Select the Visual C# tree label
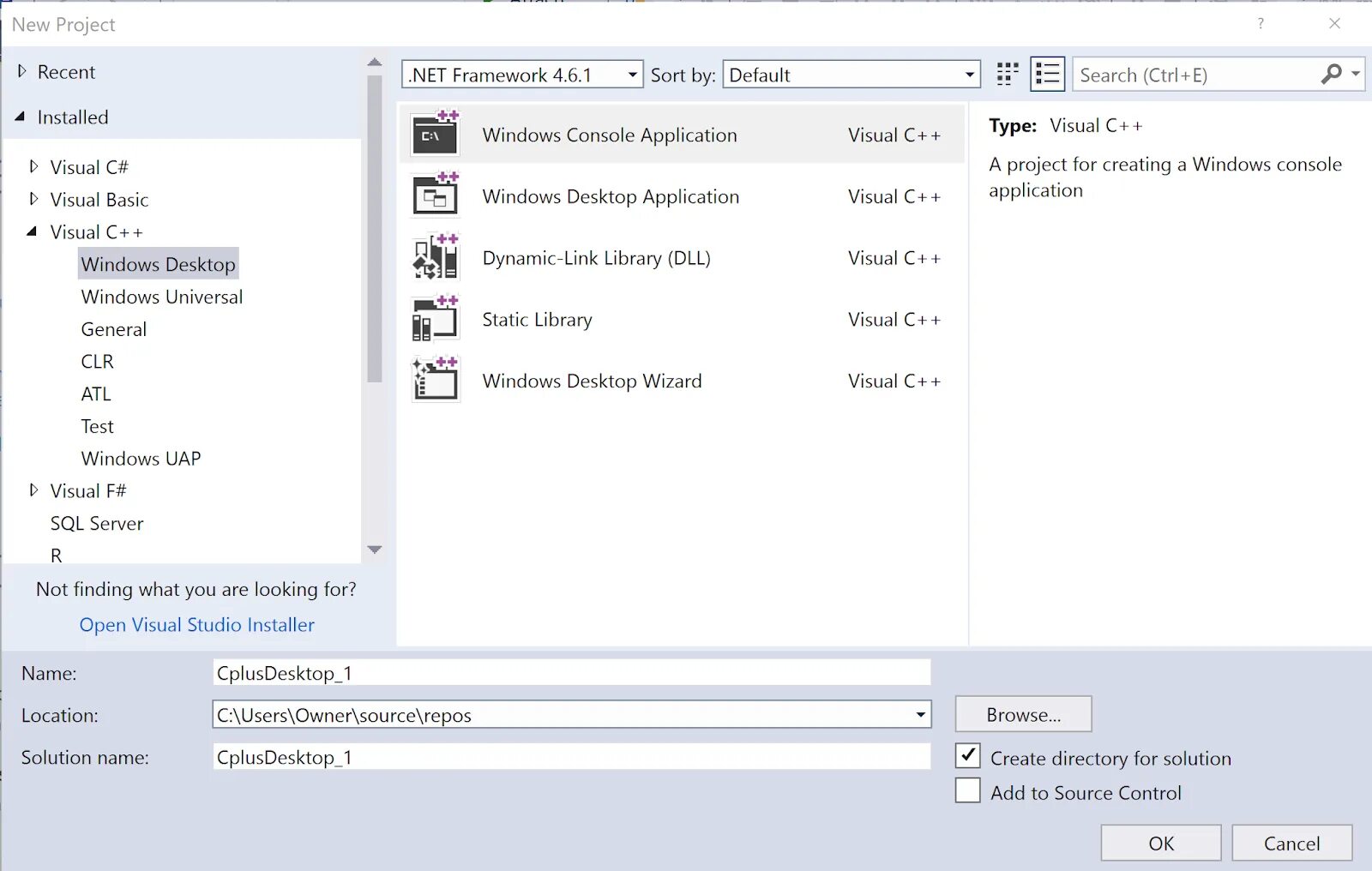Screen dimensions: 1372x871 click(89, 167)
